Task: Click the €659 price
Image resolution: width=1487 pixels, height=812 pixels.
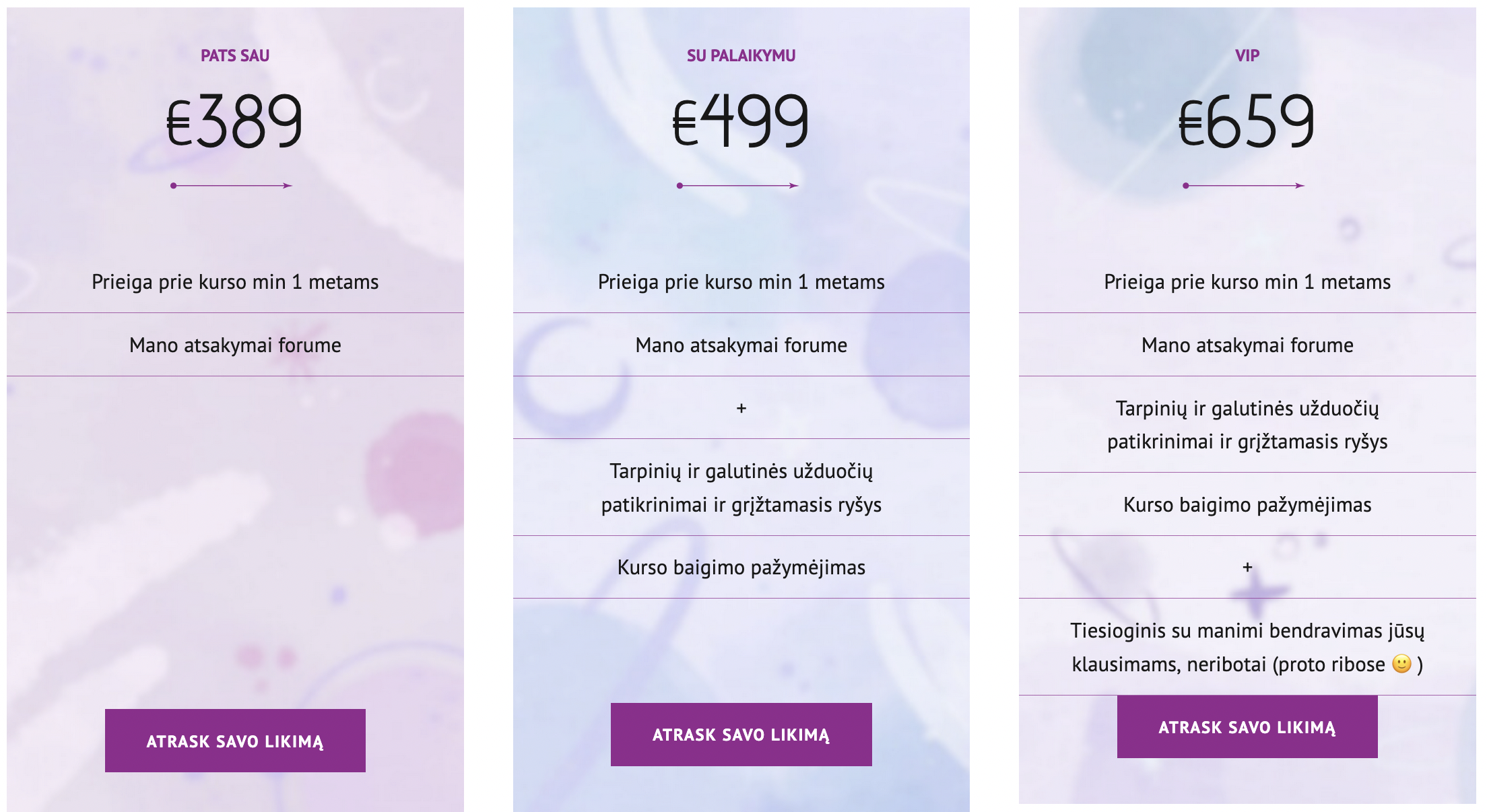Action: click(1247, 121)
